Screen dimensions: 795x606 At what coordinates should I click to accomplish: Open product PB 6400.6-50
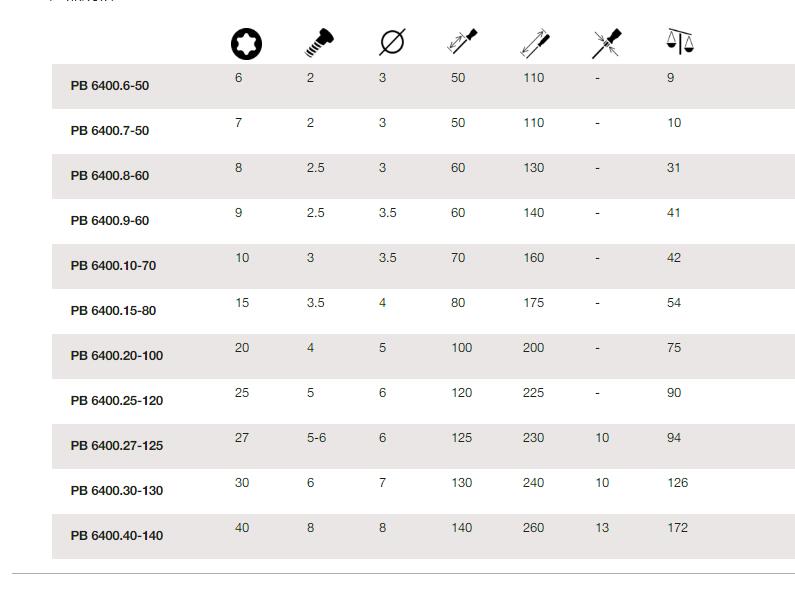110,86
